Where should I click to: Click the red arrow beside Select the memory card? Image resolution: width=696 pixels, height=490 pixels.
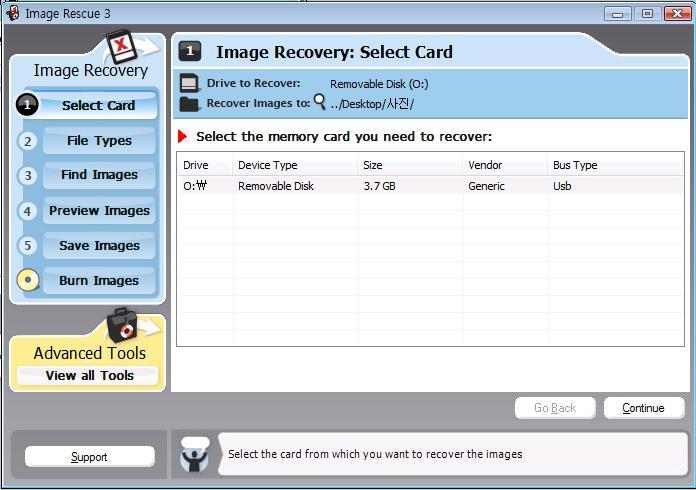point(182,136)
